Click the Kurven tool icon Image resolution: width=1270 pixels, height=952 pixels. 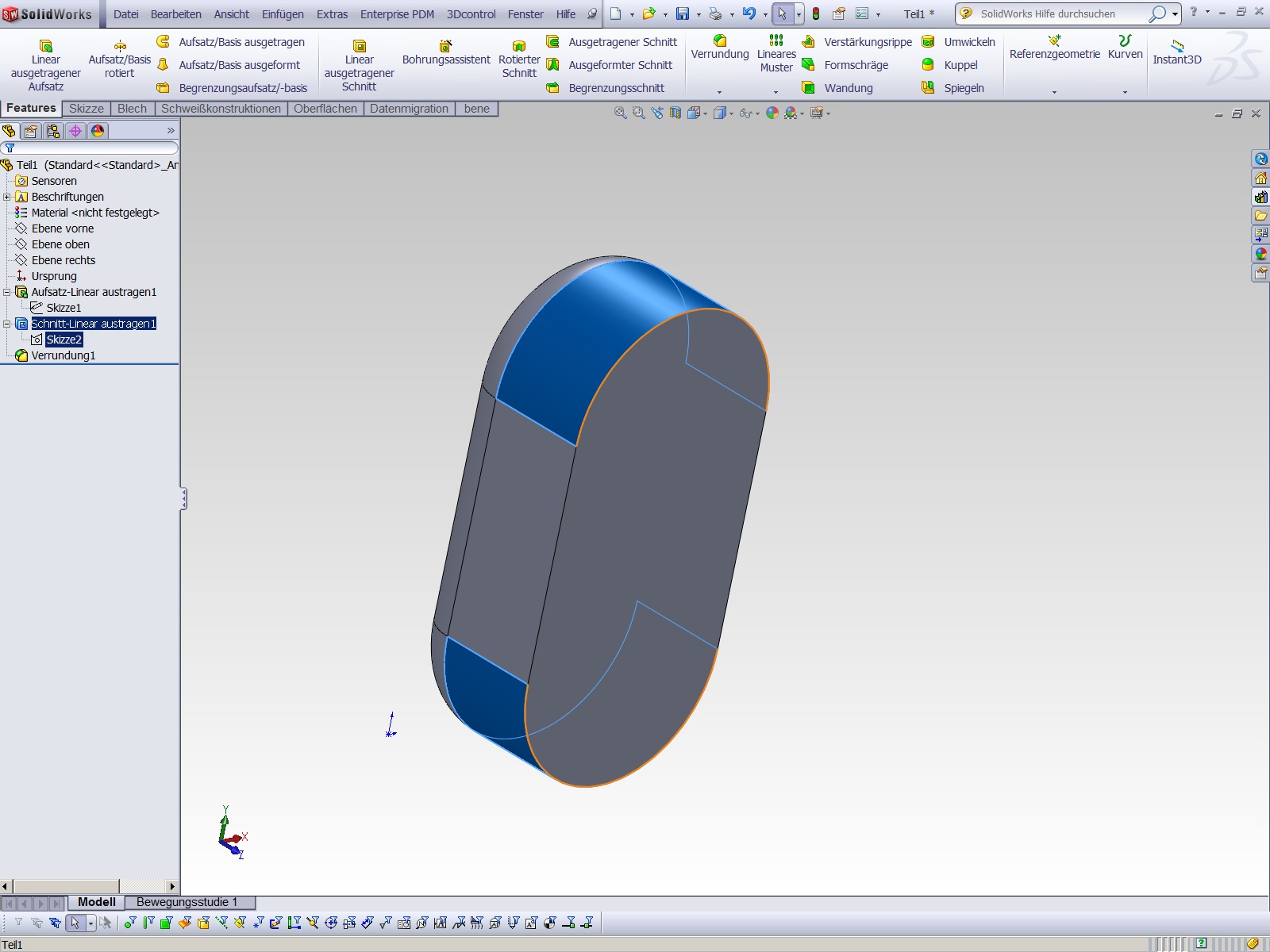[x=1125, y=47]
